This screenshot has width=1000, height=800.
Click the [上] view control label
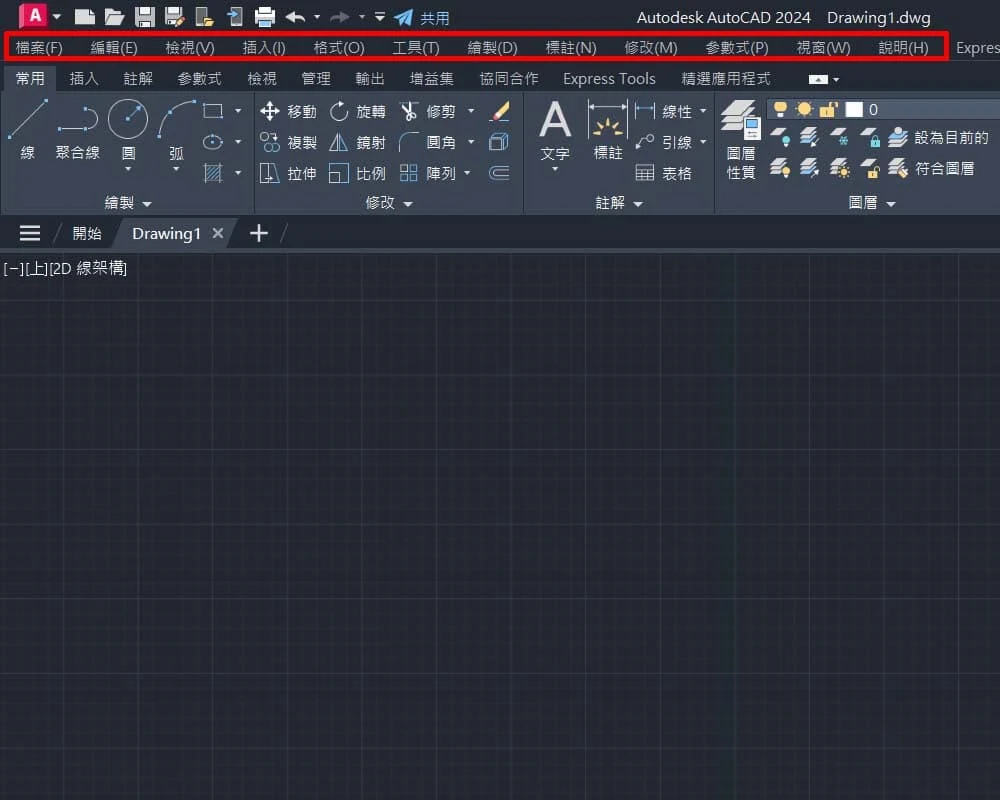[37, 269]
